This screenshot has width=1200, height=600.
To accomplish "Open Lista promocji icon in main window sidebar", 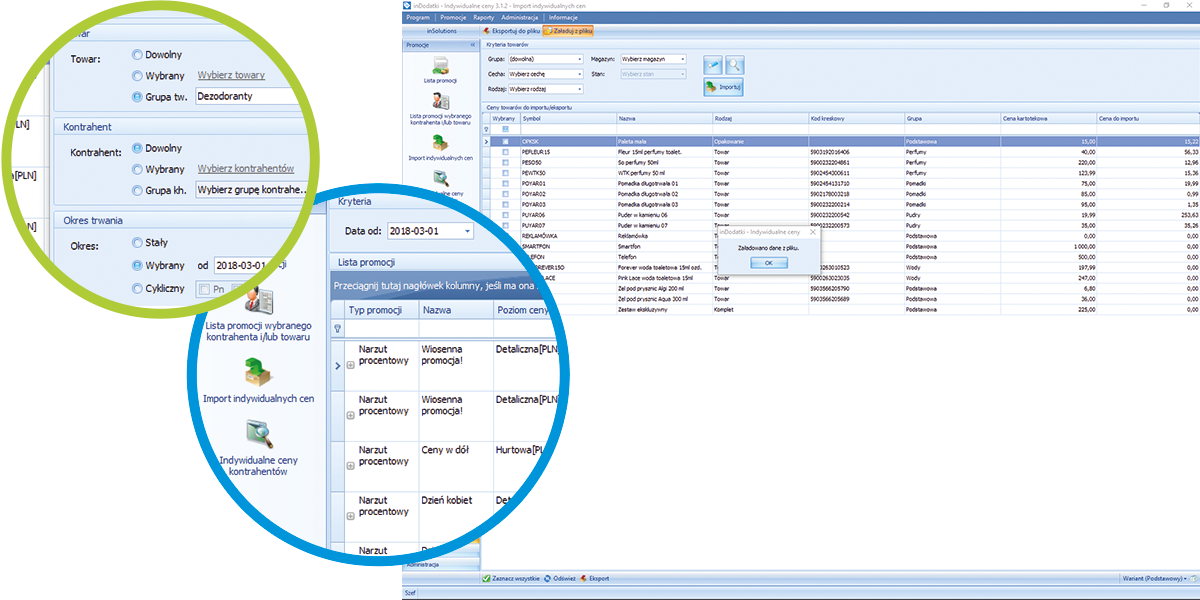I will tap(441, 64).
